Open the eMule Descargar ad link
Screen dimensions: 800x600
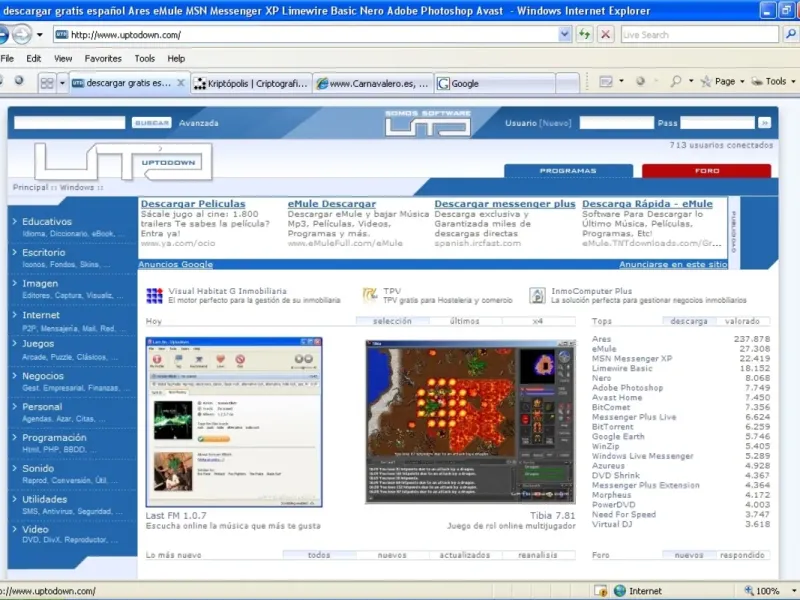(x=332, y=204)
